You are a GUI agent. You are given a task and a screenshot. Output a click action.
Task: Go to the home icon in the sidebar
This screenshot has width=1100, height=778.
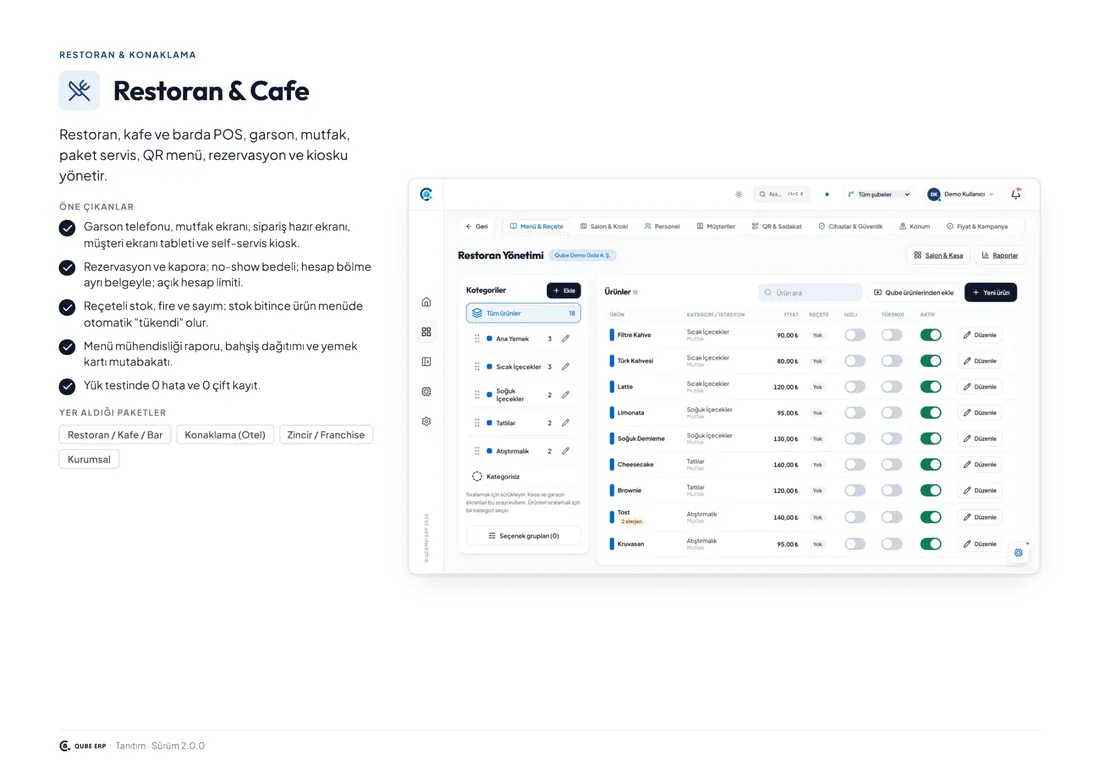(427, 302)
